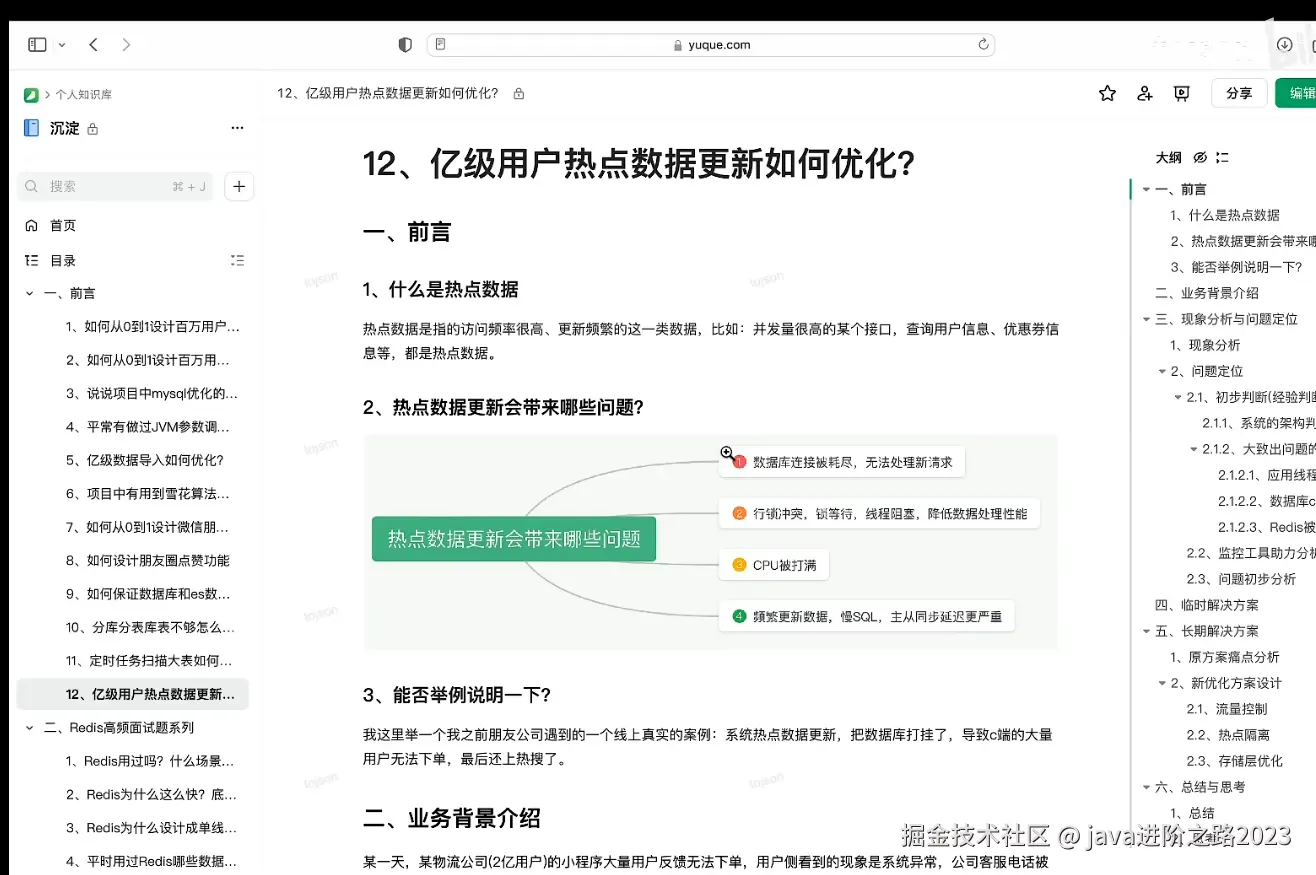This screenshot has width=1316, height=875.
Task: Open the ... menu beside 沉淀
Action: pyautogui.click(x=237, y=128)
